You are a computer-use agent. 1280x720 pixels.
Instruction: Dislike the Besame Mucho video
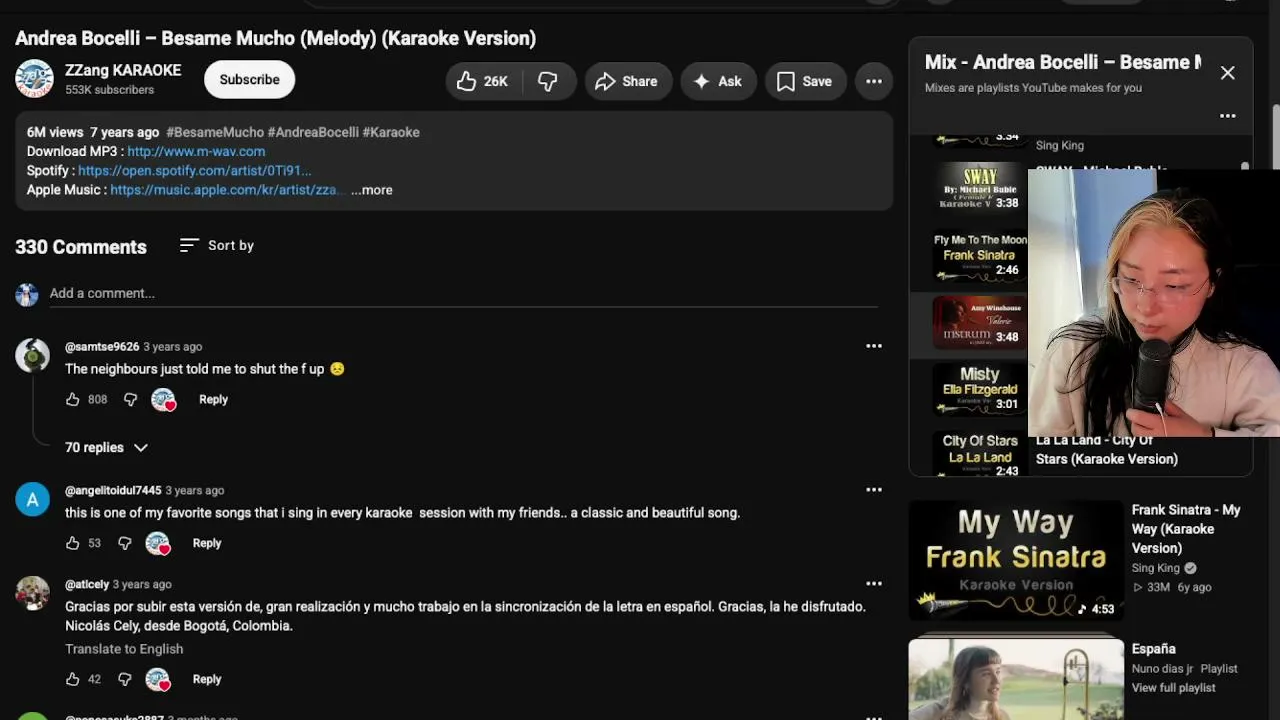[548, 82]
